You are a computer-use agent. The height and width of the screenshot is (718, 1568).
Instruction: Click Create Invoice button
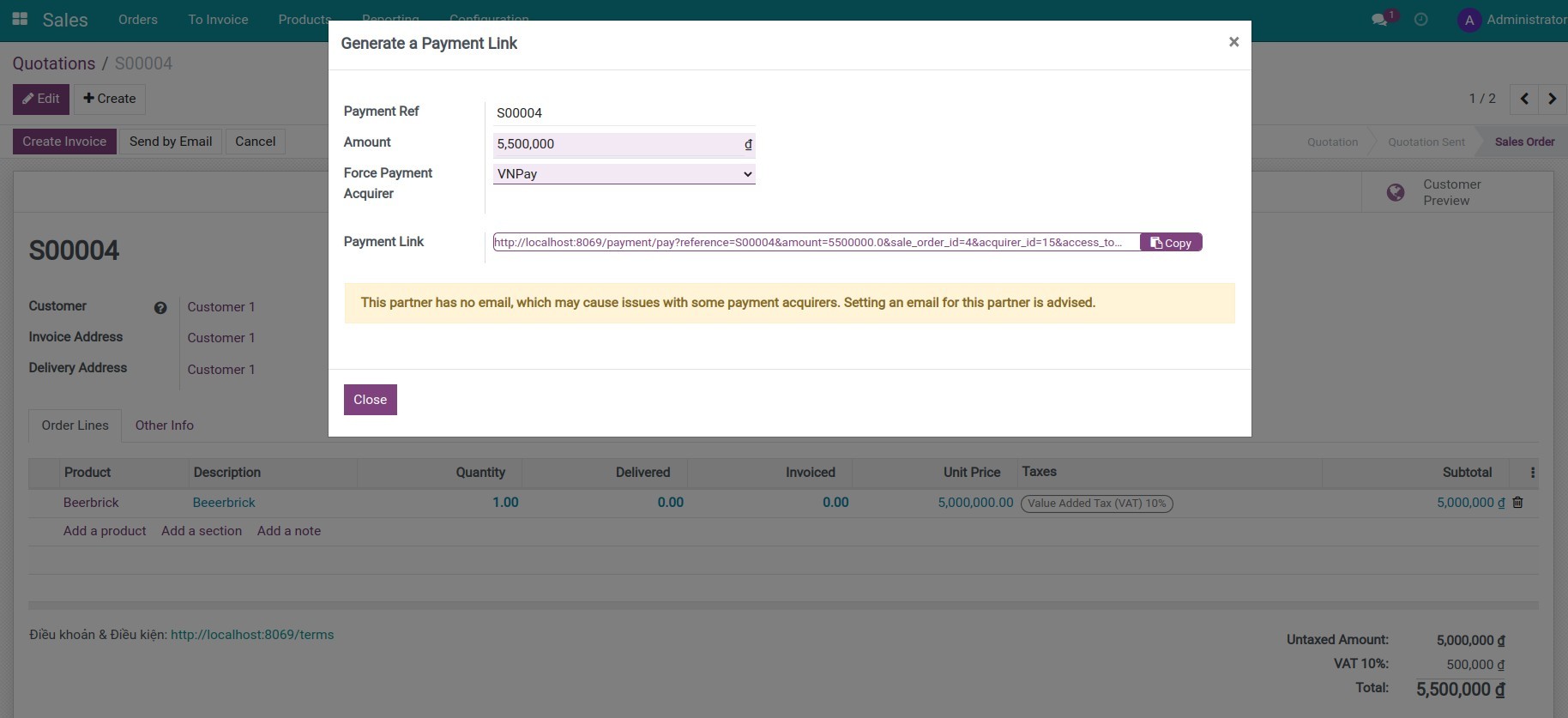[64, 142]
